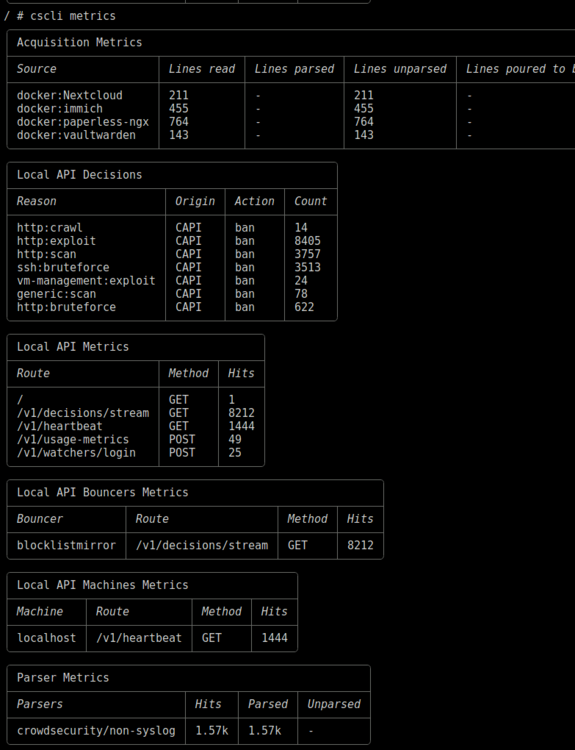This screenshot has width=575, height=750.
Task: Click the count value 3513
Action: pyautogui.click(x=308, y=267)
